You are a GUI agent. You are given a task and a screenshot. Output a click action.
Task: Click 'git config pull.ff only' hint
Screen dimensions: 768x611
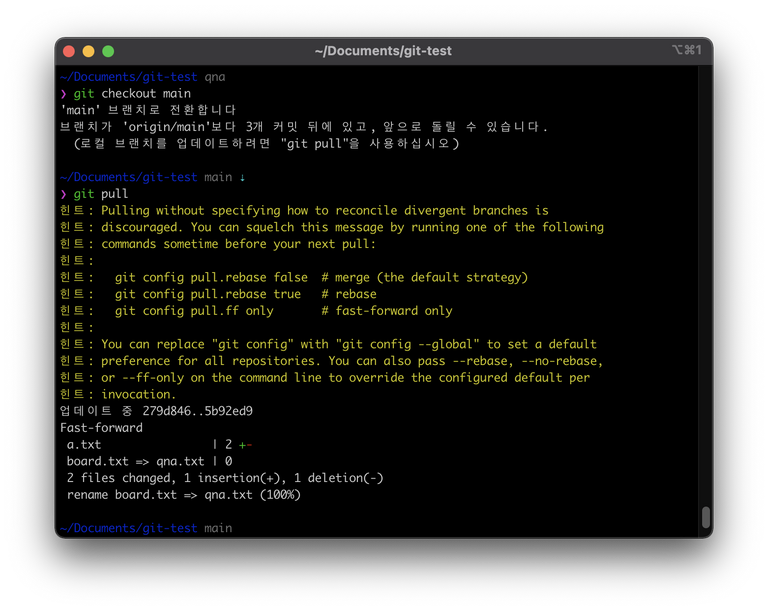pyautogui.click(x=194, y=311)
